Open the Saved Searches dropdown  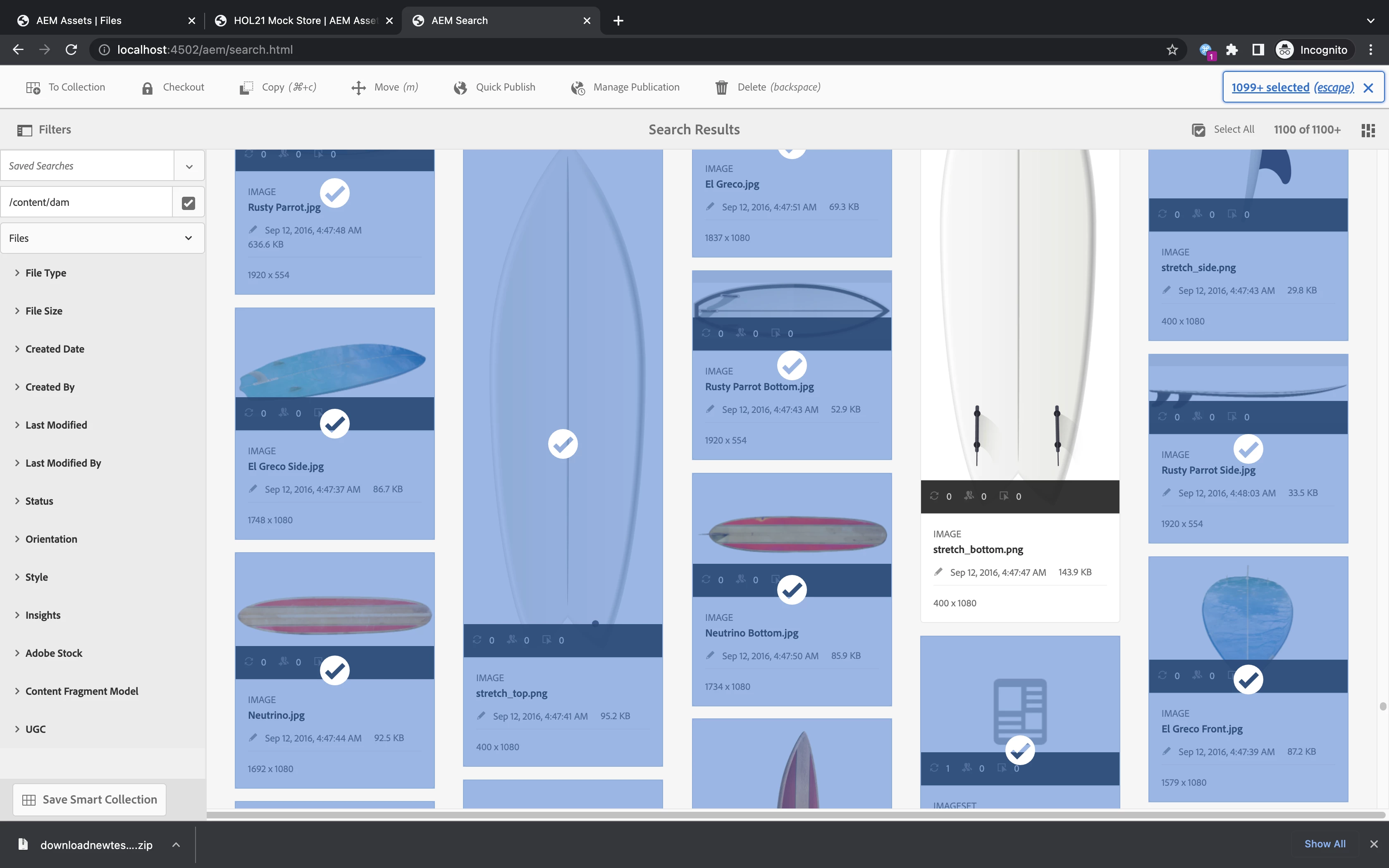[x=189, y=167]
